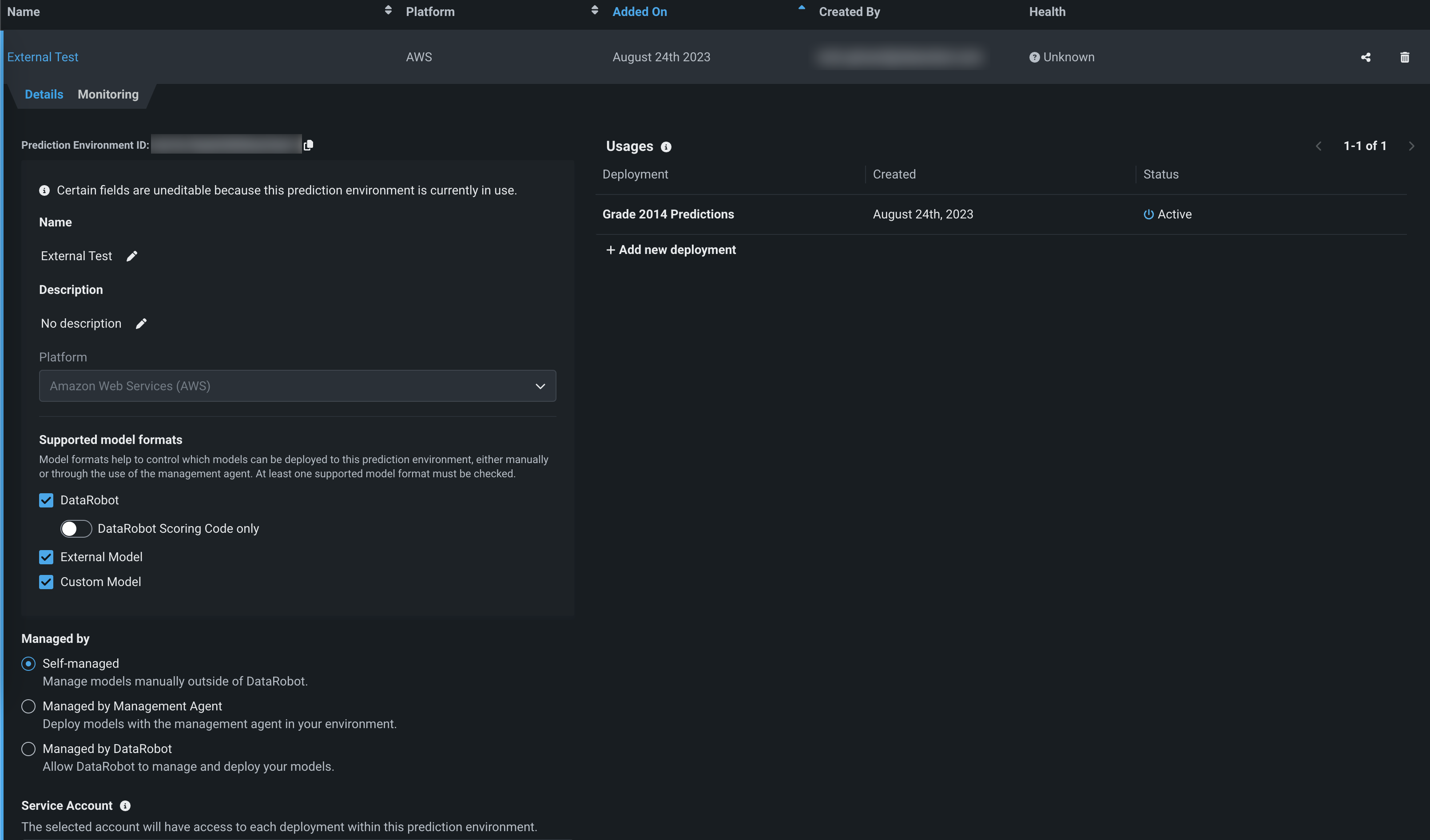Click the Usages info icon
Screen dimensions: 1430x840
coord(666,147)
